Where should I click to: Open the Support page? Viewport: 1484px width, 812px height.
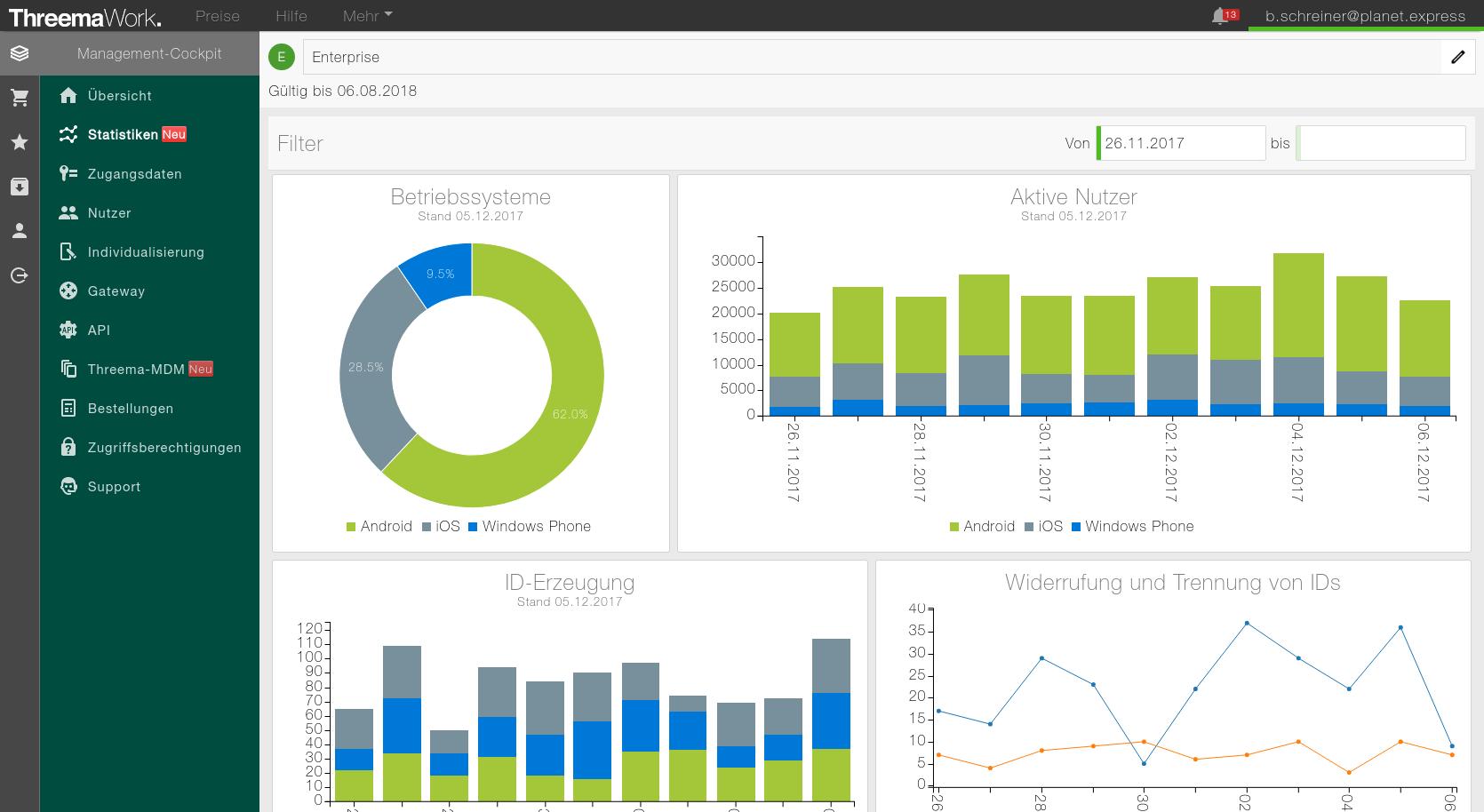pyautogui.click(x=114, y=487)
